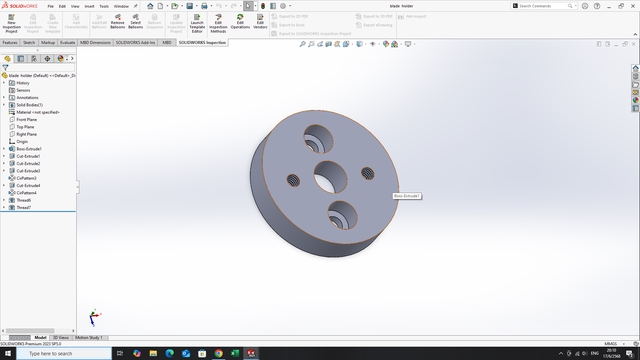The image size is (640, 360).
Task: Launch Template Editor
Action: [197, 23]
